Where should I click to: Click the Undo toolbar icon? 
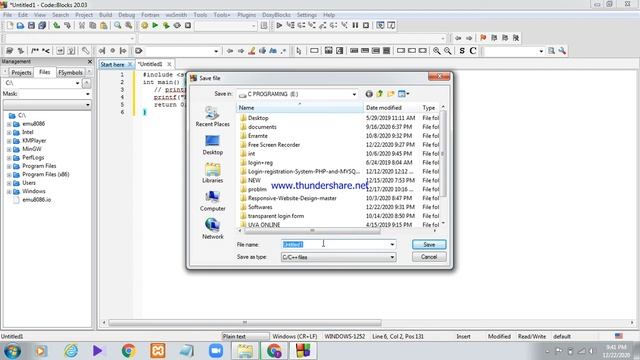tap(57, 26)
